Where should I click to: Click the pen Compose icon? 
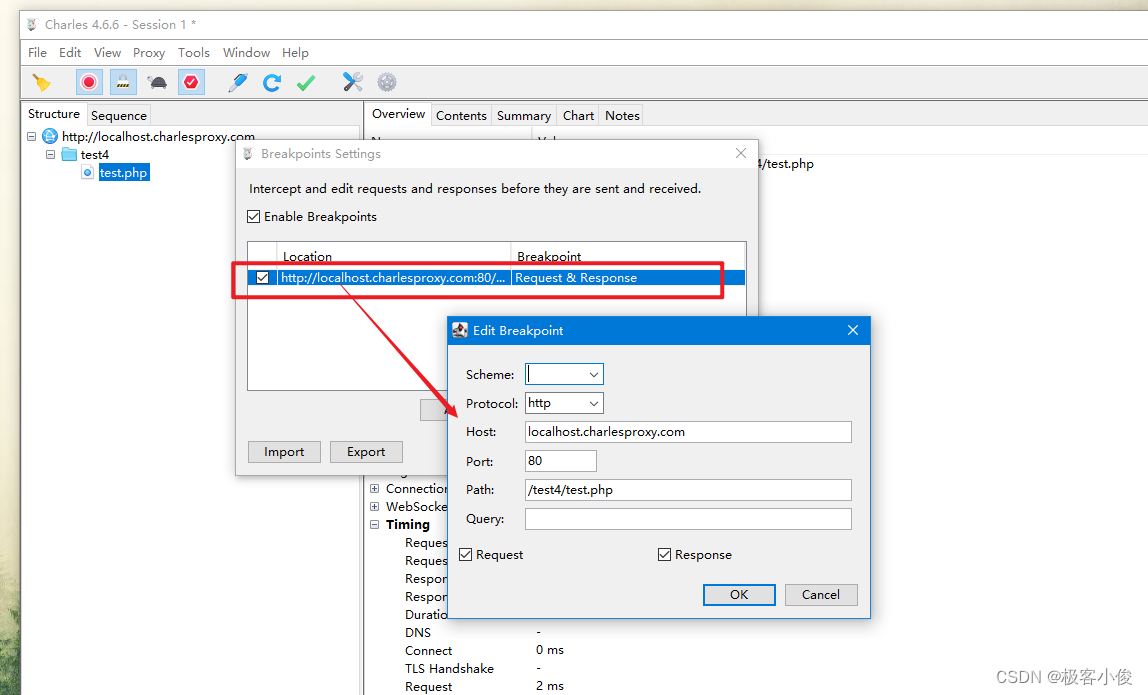[237, 83]
